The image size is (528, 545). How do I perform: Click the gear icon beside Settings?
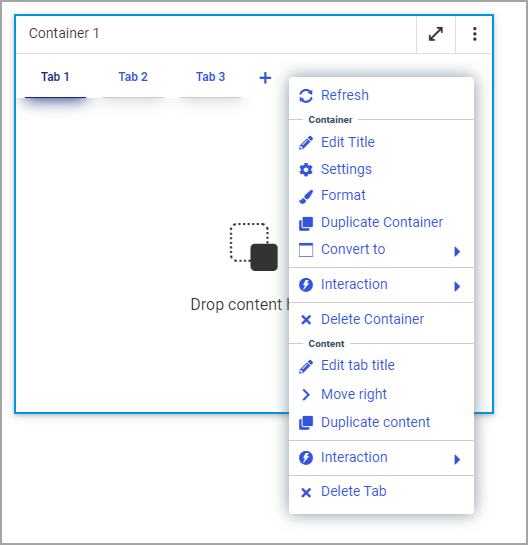point(306,170)
